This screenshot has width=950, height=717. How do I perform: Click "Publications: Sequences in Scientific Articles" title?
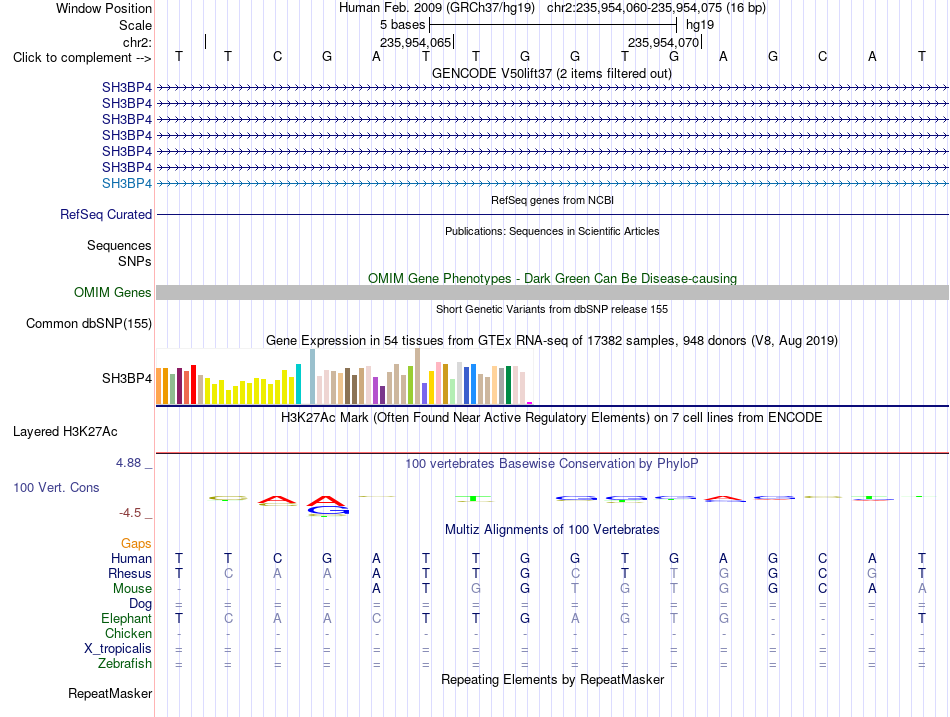click(552, 232)
